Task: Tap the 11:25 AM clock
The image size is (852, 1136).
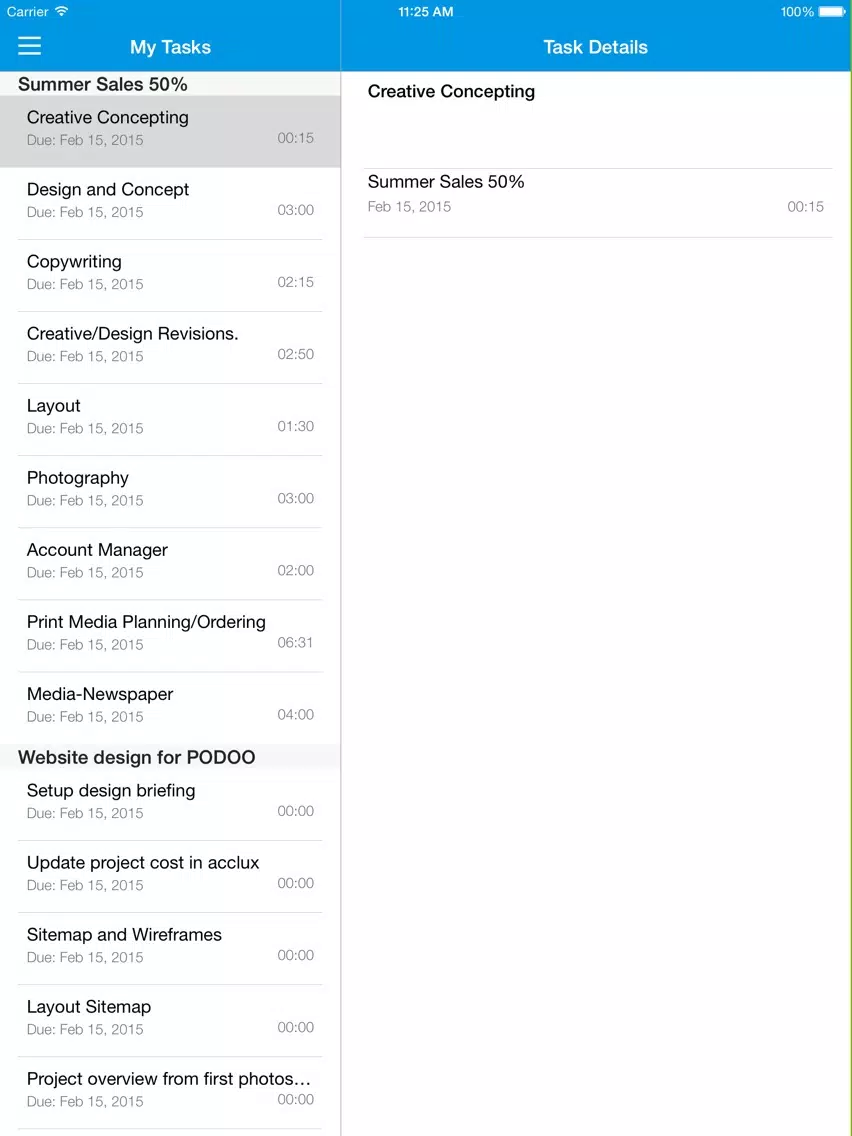Action: 425,12
